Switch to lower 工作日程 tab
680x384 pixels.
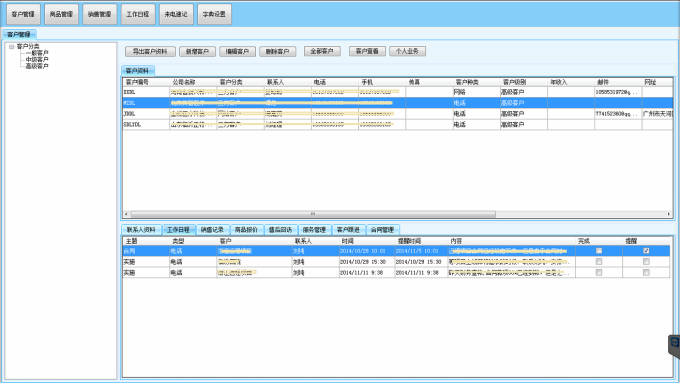point(179,230)
